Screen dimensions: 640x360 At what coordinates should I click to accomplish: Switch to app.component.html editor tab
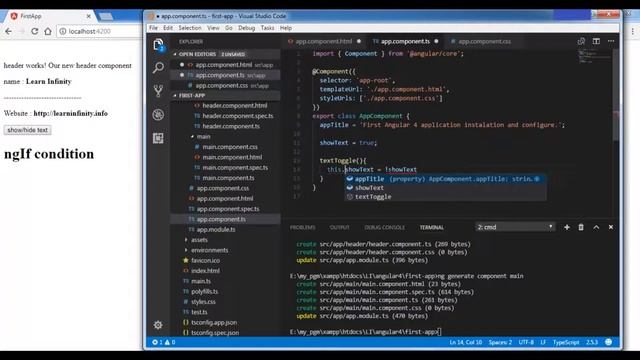(324, 41)
